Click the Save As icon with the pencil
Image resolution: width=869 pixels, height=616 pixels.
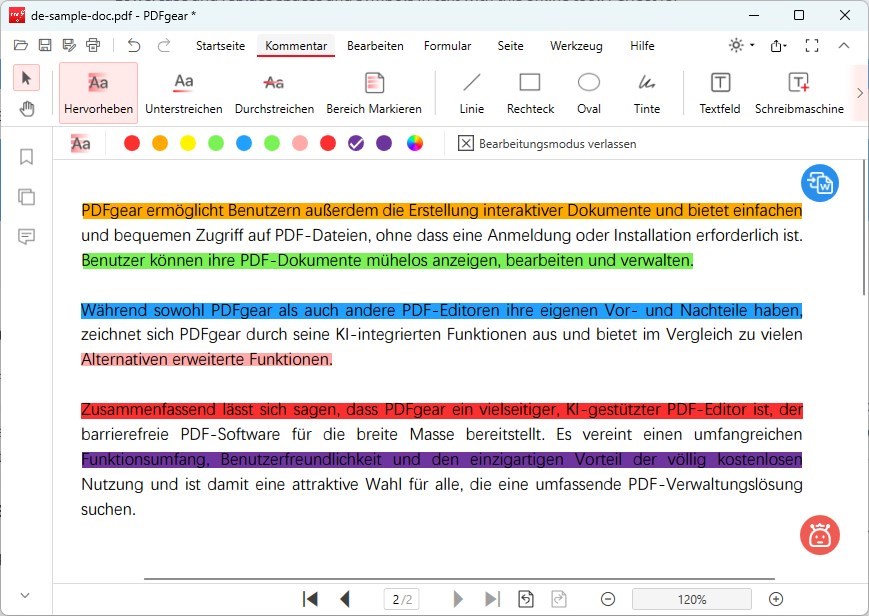tap(69, 45)
